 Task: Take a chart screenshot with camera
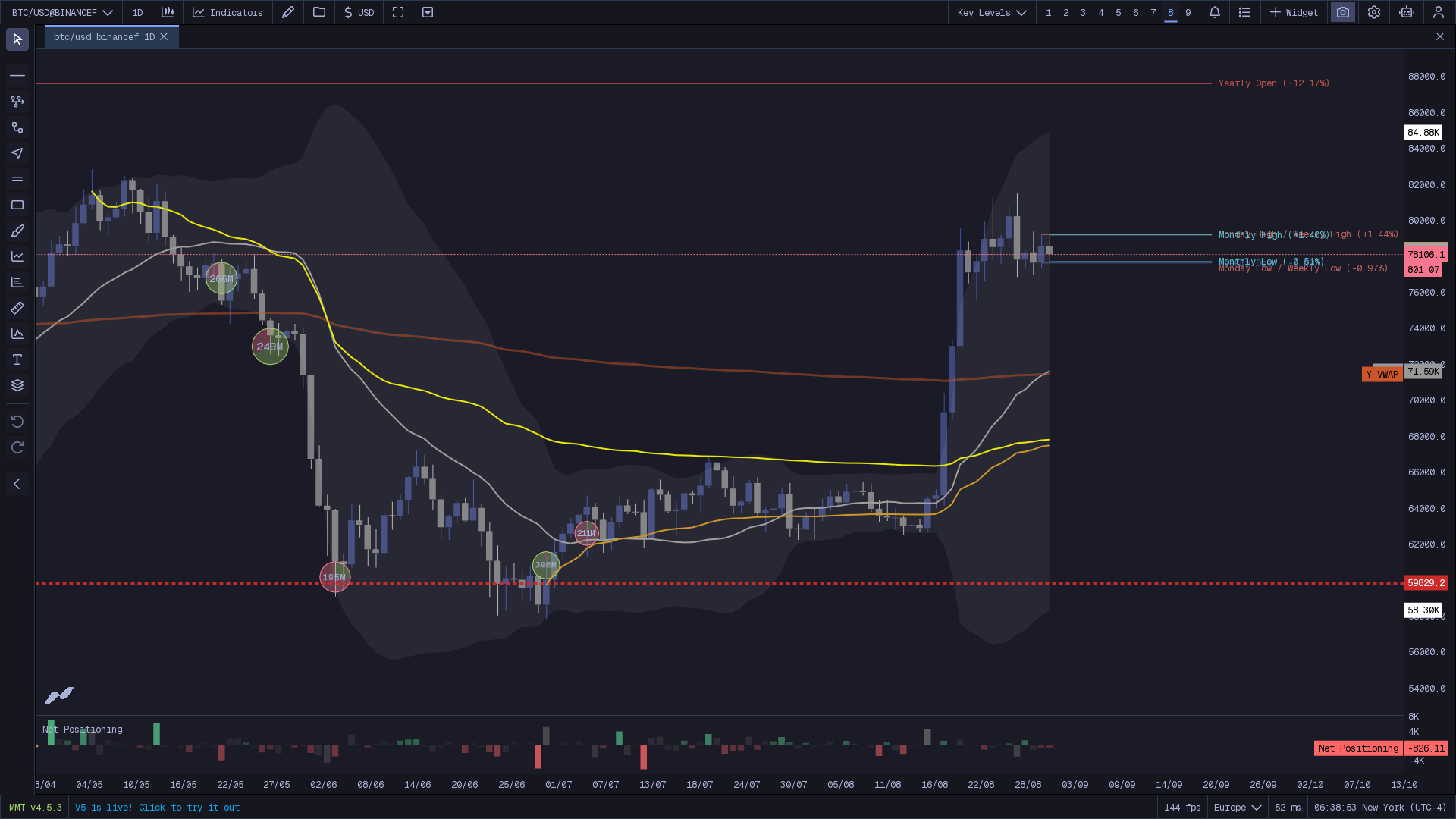(x=1343, y=12)
